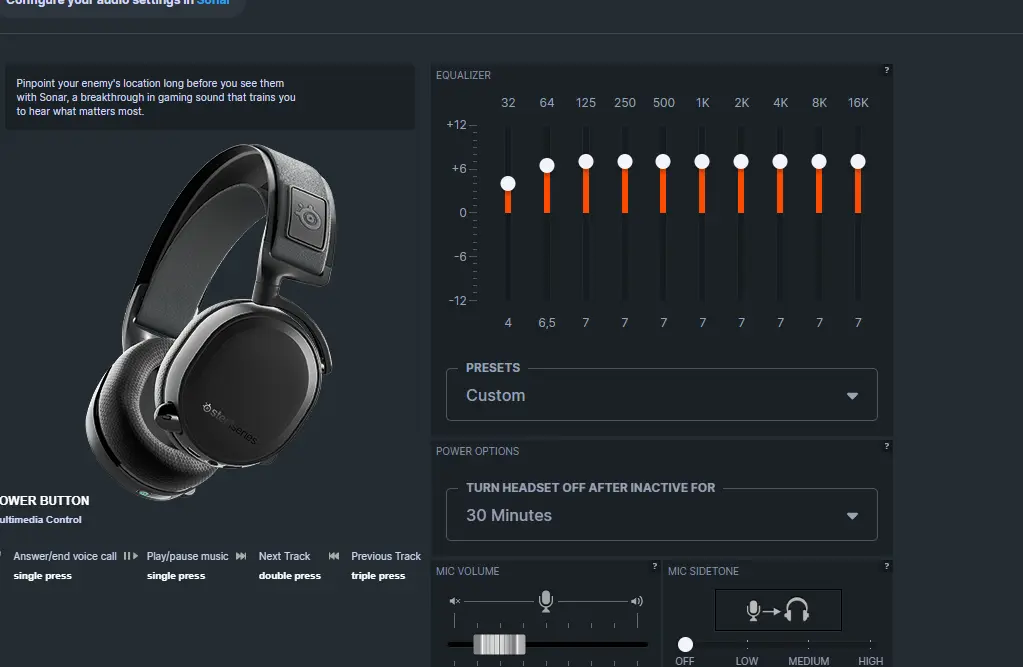Click the 125 Hz equalizer slider knob

point(586,161)
